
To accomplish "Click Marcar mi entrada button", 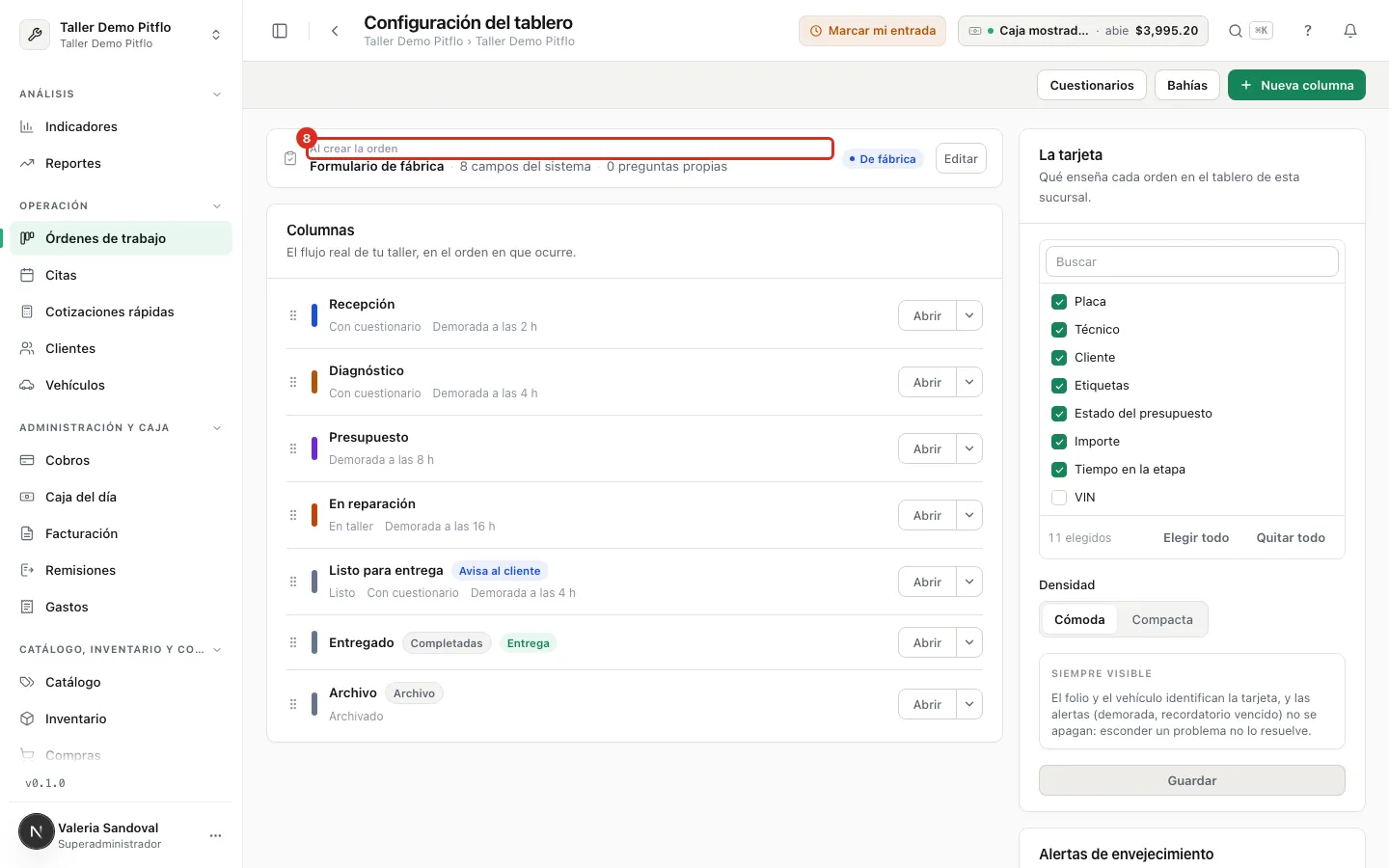I will [x=872, y=31].
